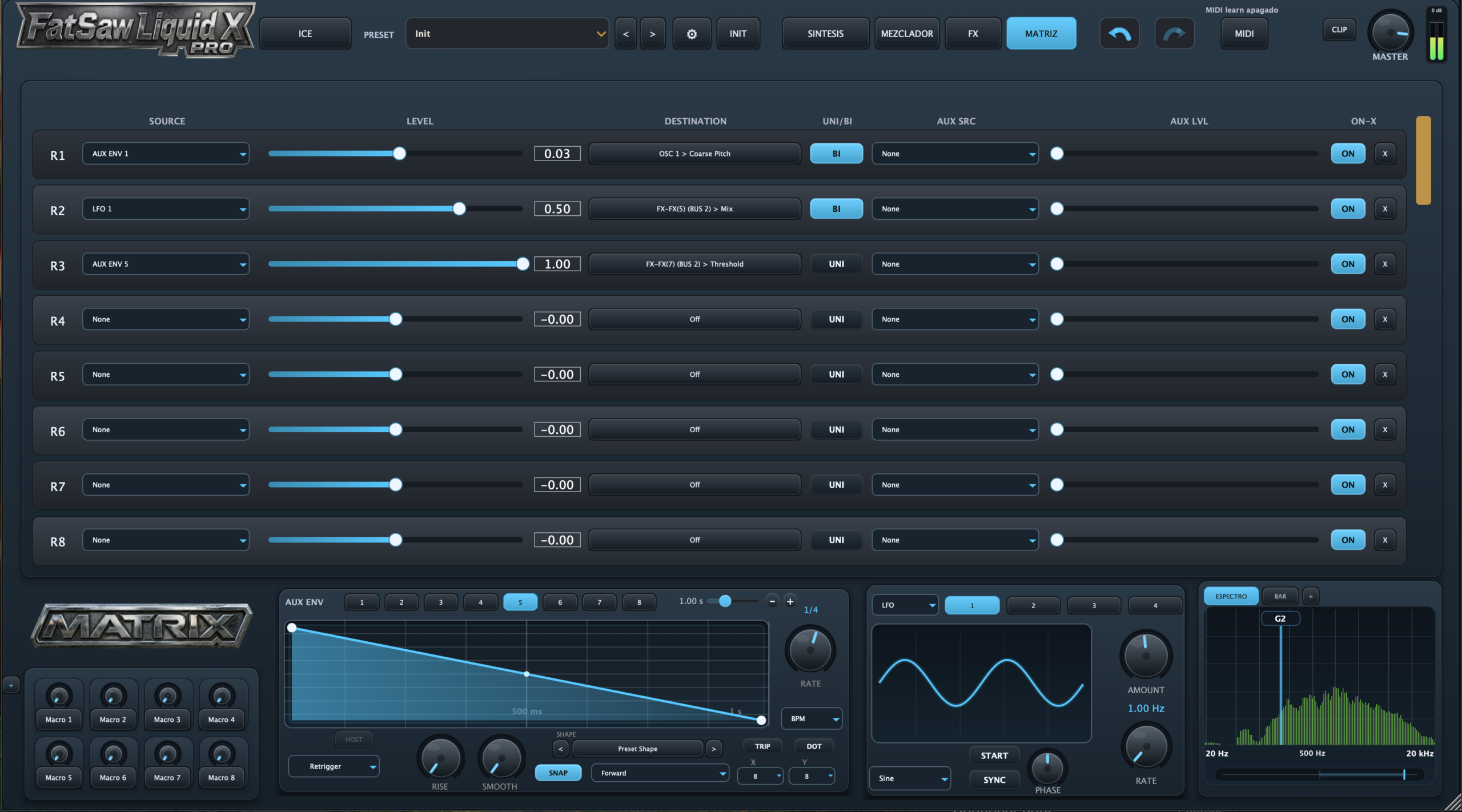Remove row R1 with its X button
This screenshot has width=1462, height=812.
[1385, 154]
